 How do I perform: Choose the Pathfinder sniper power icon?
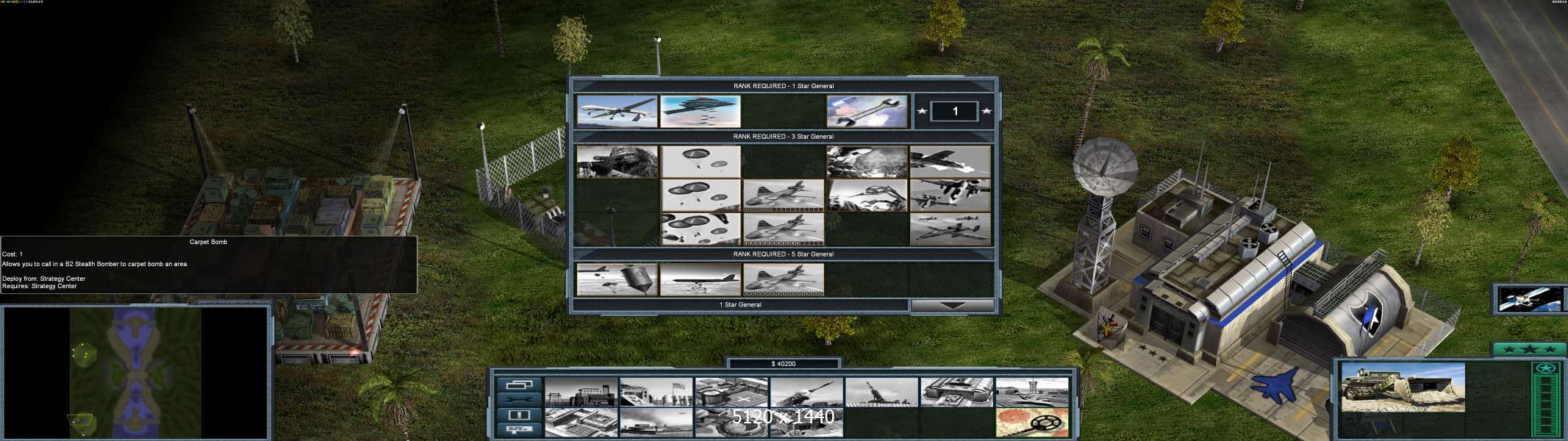point(617,162)
